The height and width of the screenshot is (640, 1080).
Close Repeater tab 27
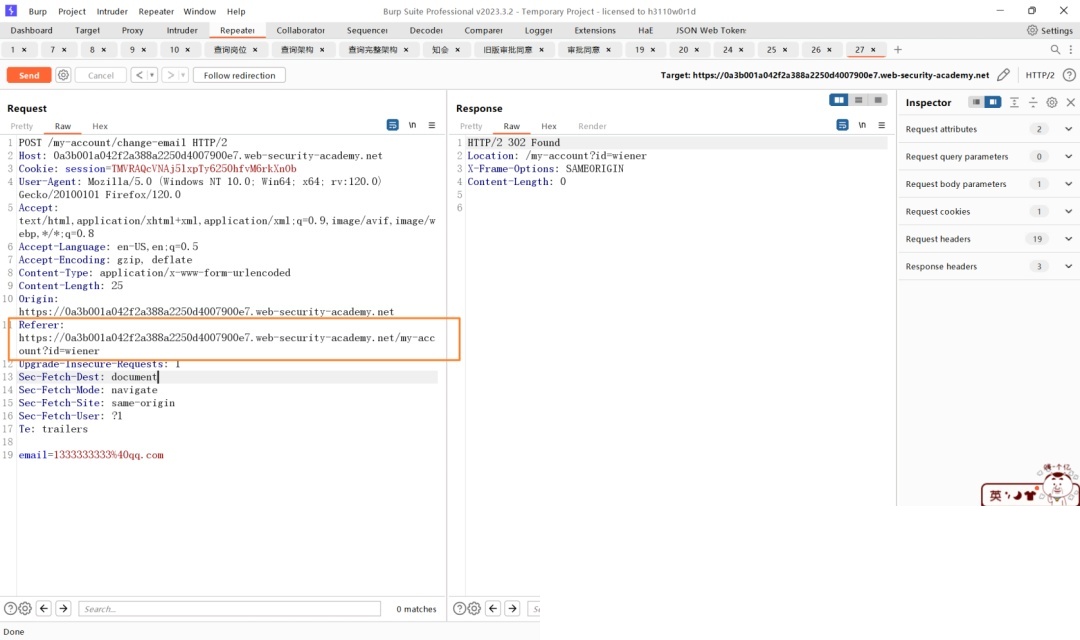click(873, 50)
